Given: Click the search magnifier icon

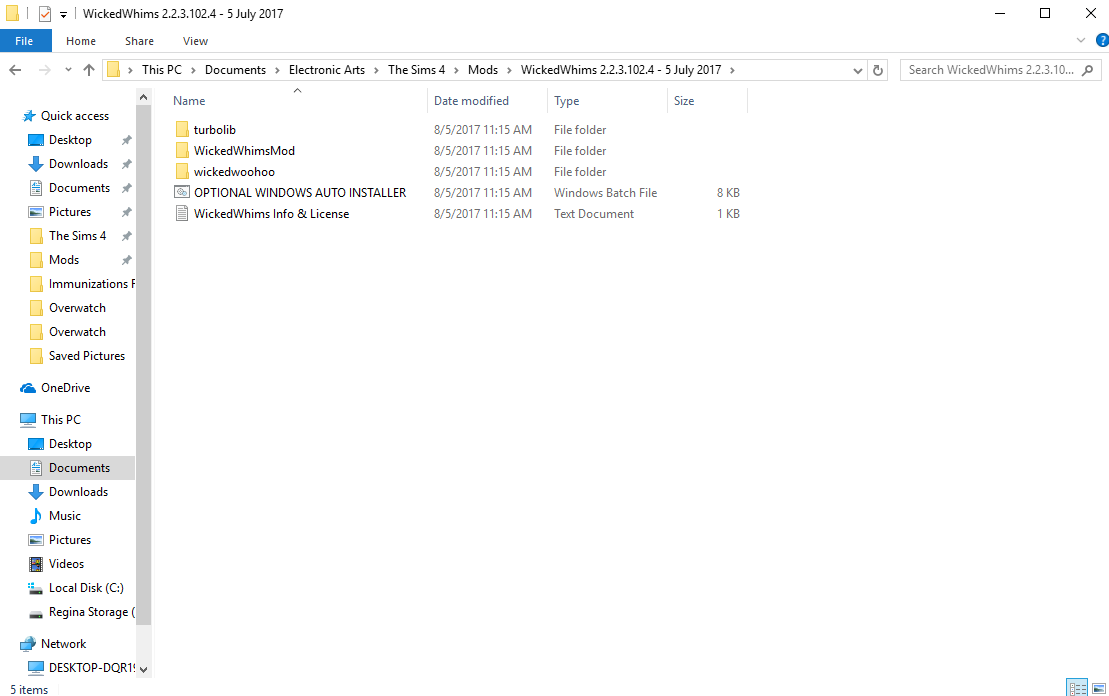Looking at the screenshot, I should pyautogui.click(x=1088, y=70).
